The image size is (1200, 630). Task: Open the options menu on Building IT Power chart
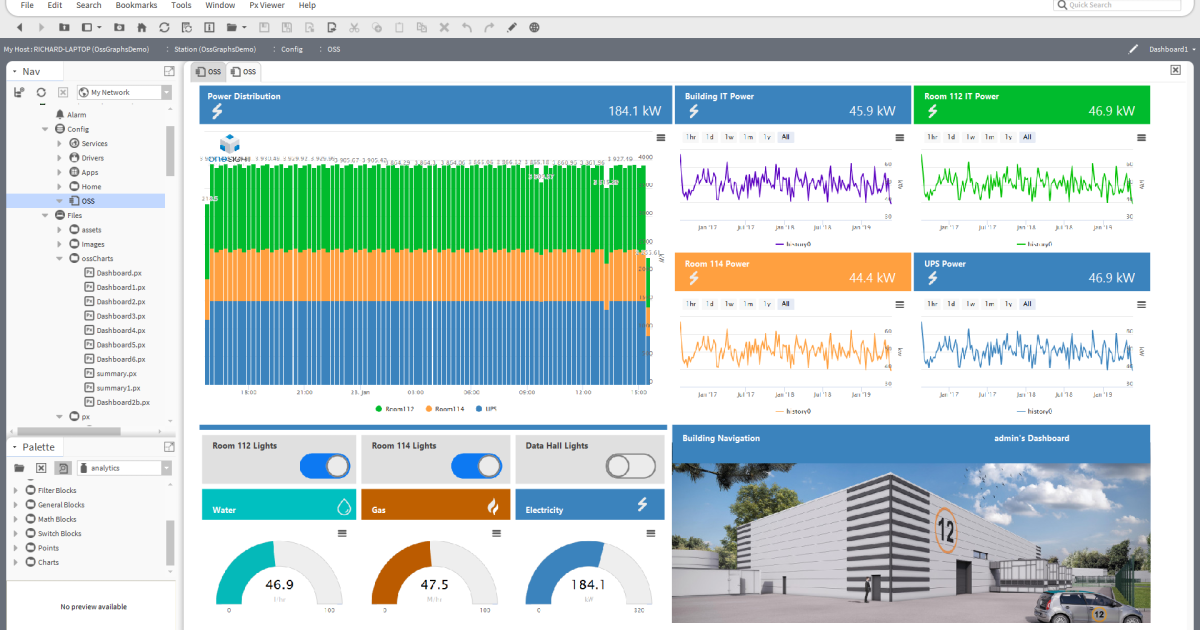click(x=901, y=136)
